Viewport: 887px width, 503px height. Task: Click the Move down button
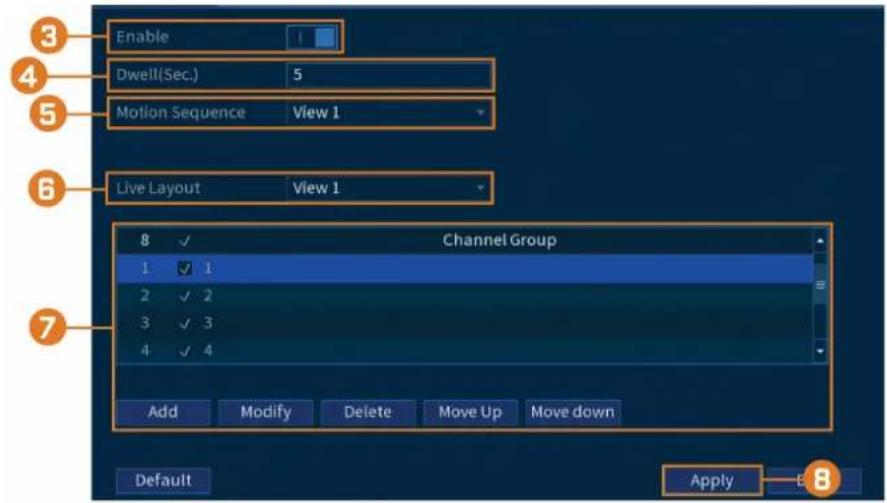(x=572, y=412)
